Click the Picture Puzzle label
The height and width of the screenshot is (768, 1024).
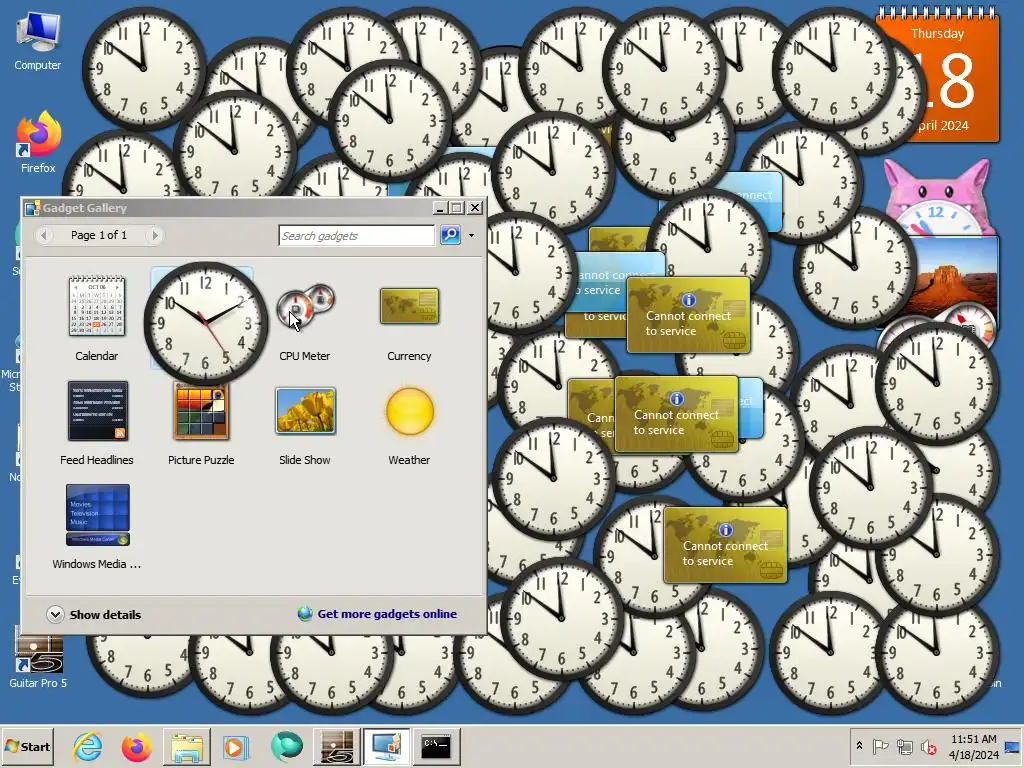(x=201, y=460)
